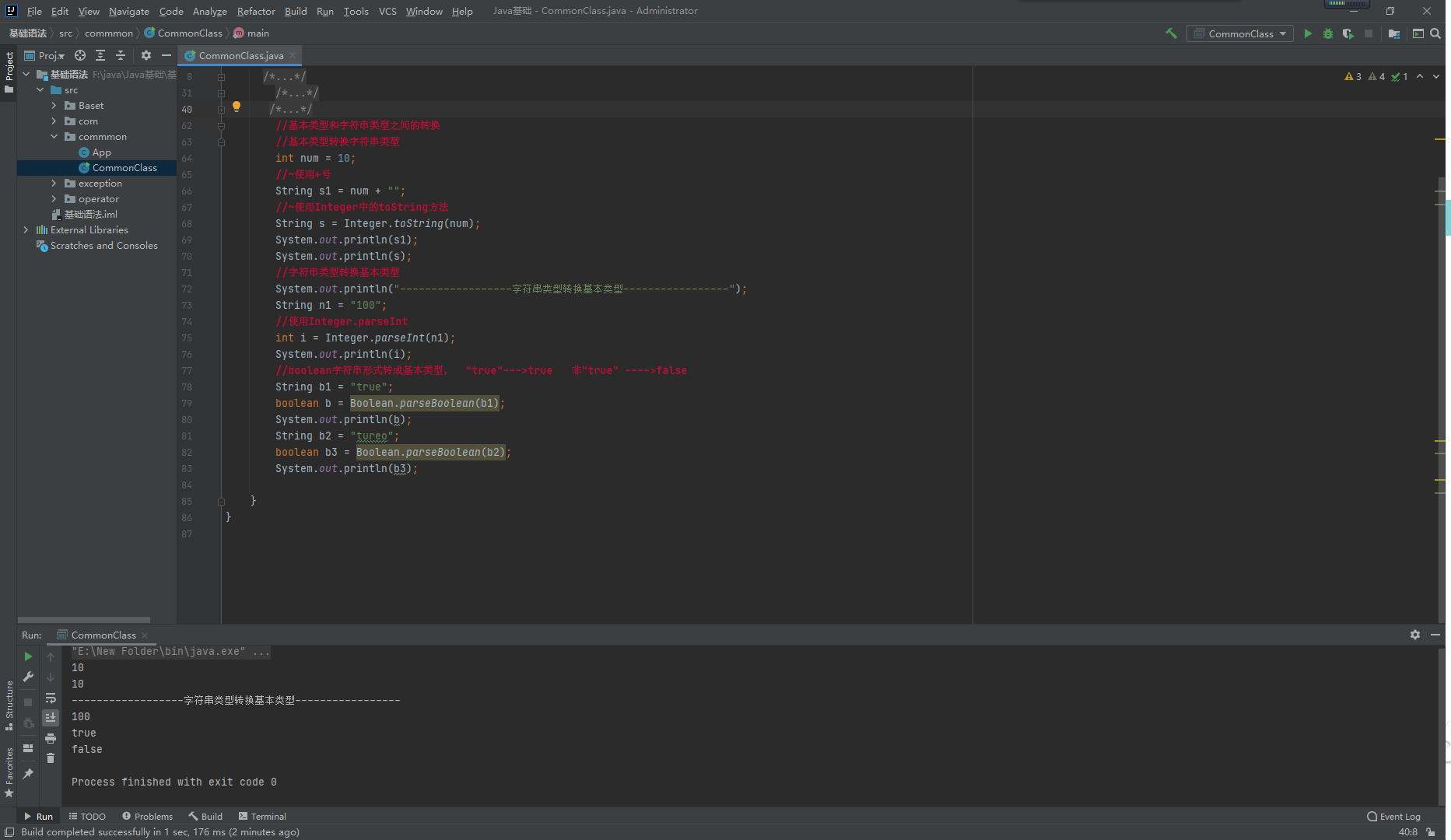
Task: Expand the exception folder in project tree
Action: click(x=54, y=184)
